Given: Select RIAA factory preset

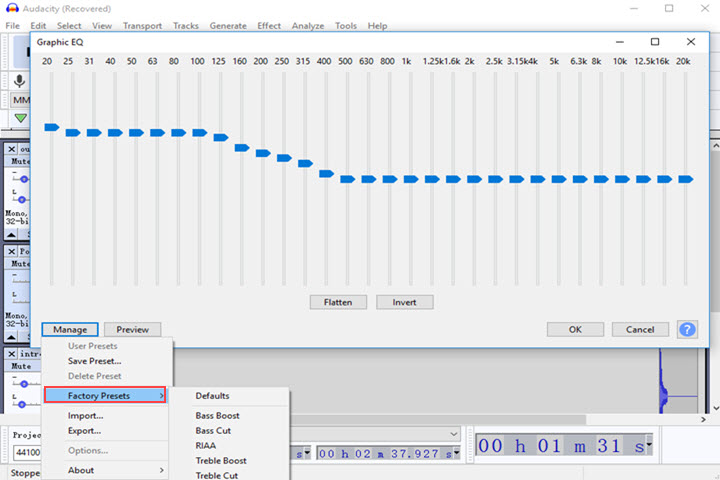Looking at the screenshot, I should click(205, 446).
